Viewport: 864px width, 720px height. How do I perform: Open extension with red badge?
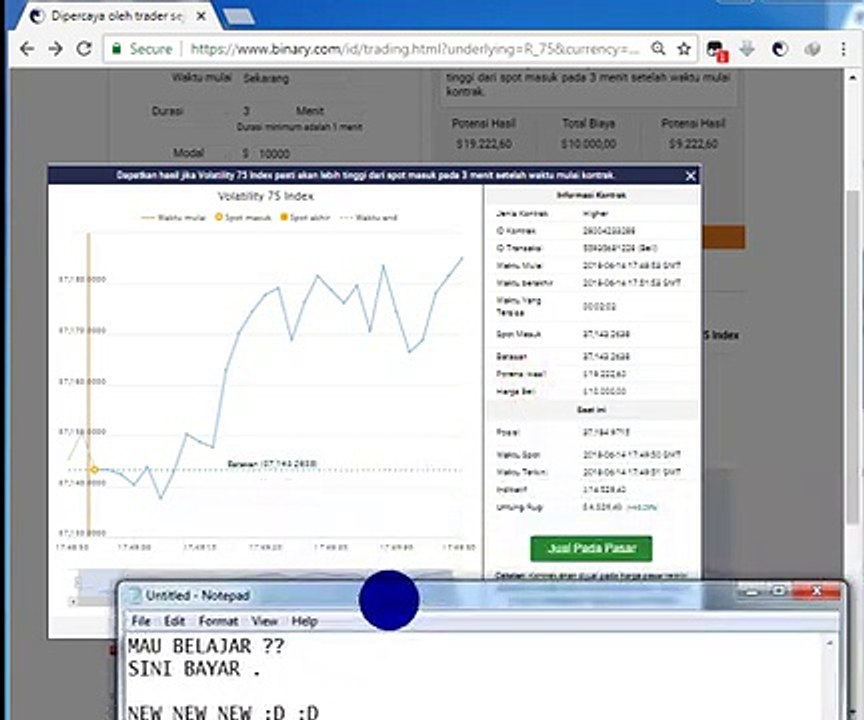pyautogui.click(x=716, y=50)
